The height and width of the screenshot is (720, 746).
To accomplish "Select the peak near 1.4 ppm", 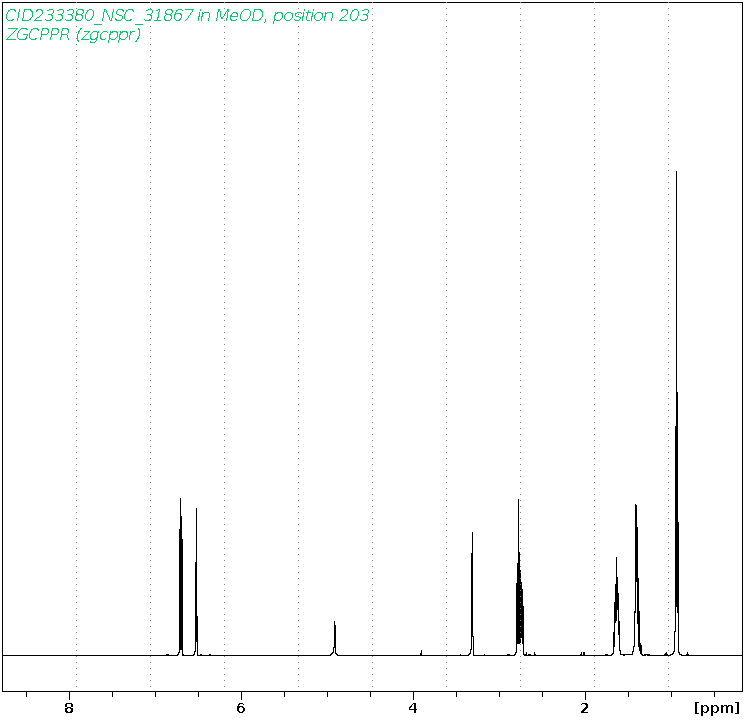I will (x=637, y=579).
